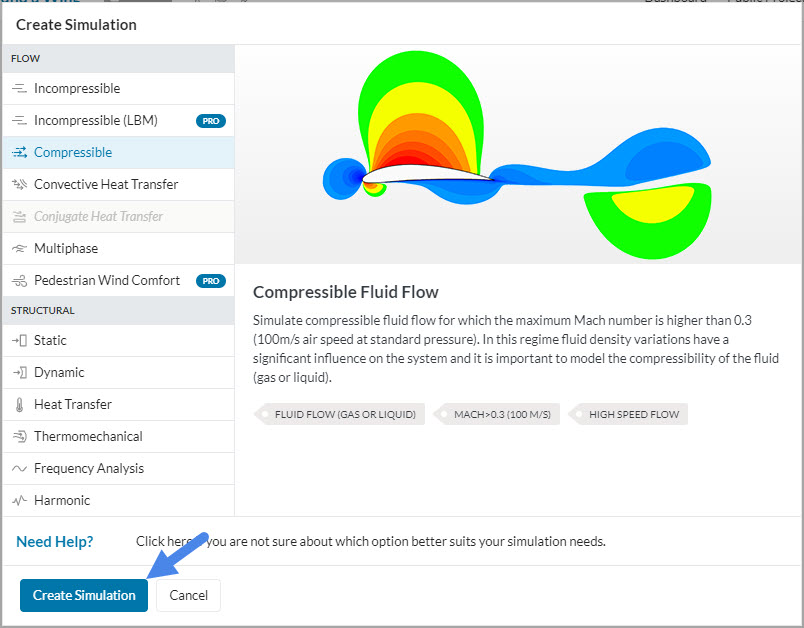Click the PRO badge beside Pedestrian Wind Comfort
804x628 pixels.
click(x=210, y=280)
